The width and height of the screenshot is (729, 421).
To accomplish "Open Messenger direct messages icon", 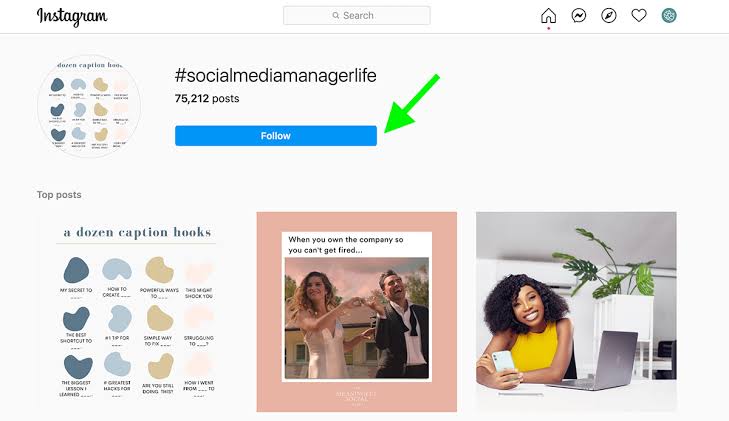I will click(x=579, y=16).
